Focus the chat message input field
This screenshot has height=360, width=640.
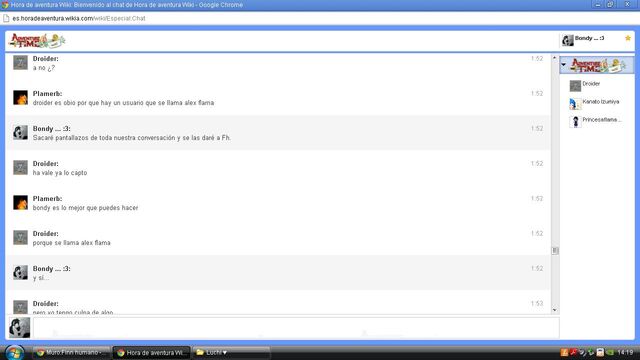click(x=296, y=328)
